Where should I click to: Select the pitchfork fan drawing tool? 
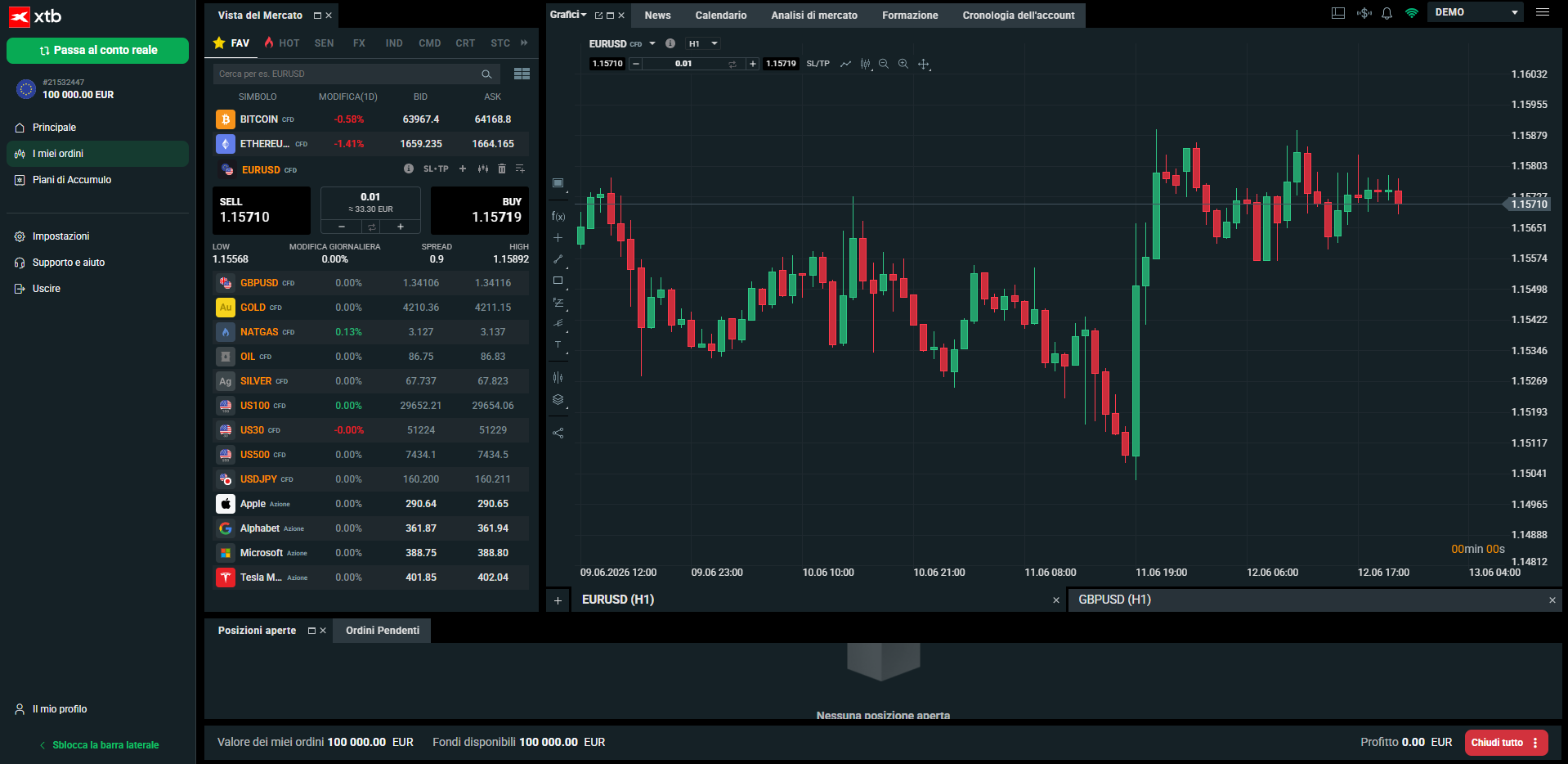(558, 323)
